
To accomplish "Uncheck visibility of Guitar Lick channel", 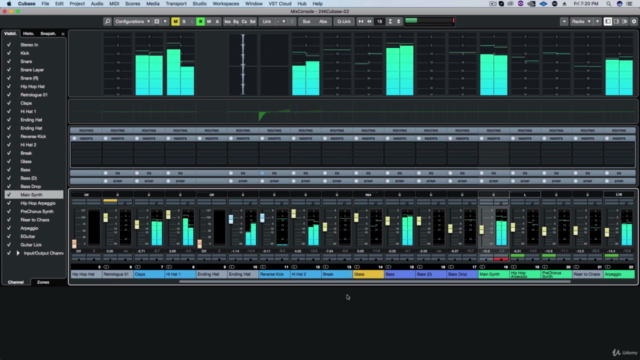I will pyautogui.click(x=9, y=245).
